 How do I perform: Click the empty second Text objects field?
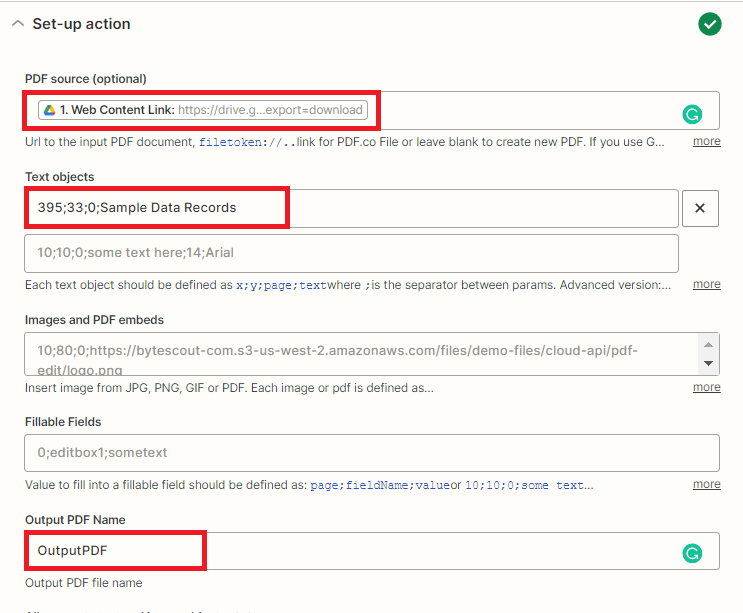(x=350, y=253)
